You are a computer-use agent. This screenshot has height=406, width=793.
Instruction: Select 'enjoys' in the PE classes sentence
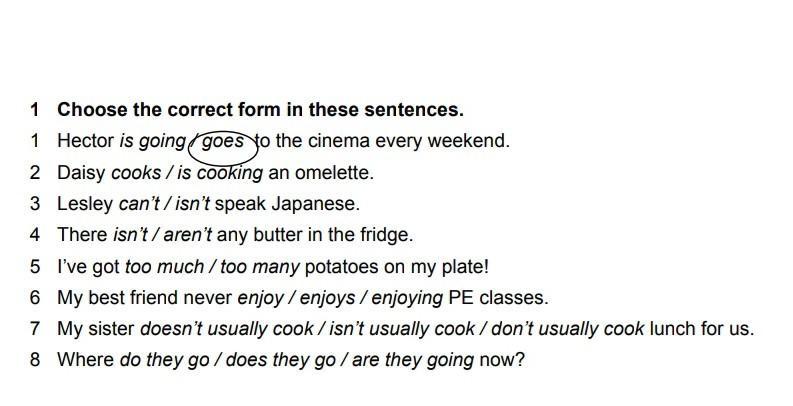pos(327,298)
